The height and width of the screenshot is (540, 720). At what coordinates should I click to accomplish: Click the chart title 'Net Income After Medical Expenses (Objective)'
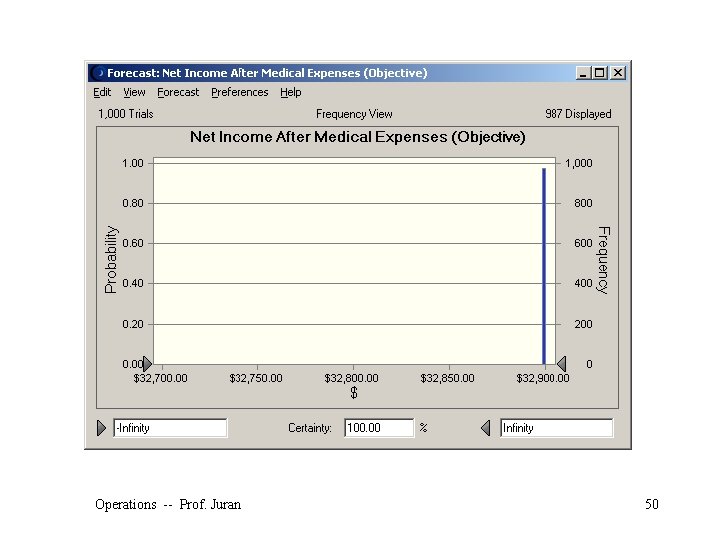pyautogui.click(x=358, y=137)
